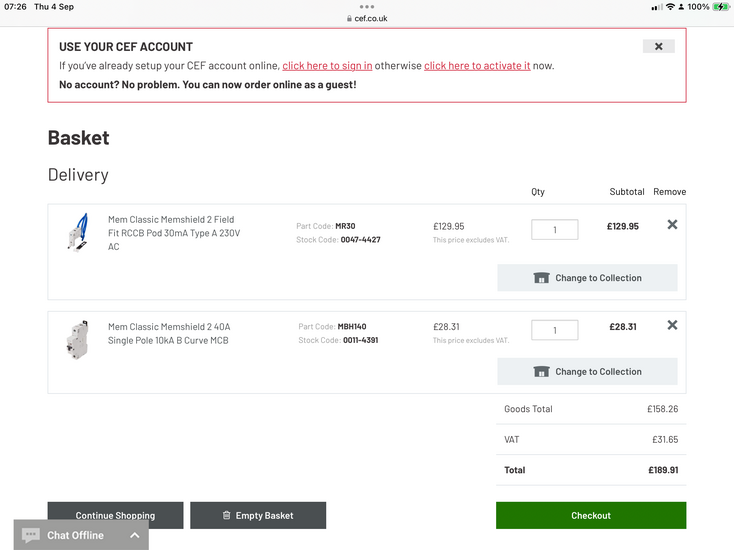The width and height of the screenshot is (734, 550).
Task: Remove the 40A MCB item from basket
Action: coord(672,325)
